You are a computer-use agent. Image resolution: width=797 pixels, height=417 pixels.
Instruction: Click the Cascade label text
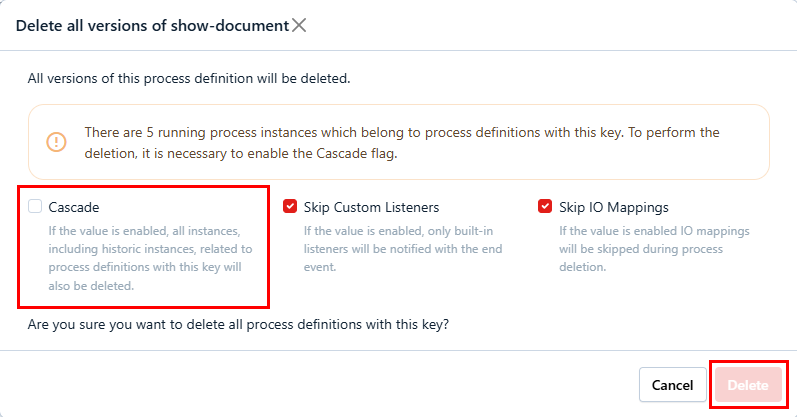74,207
